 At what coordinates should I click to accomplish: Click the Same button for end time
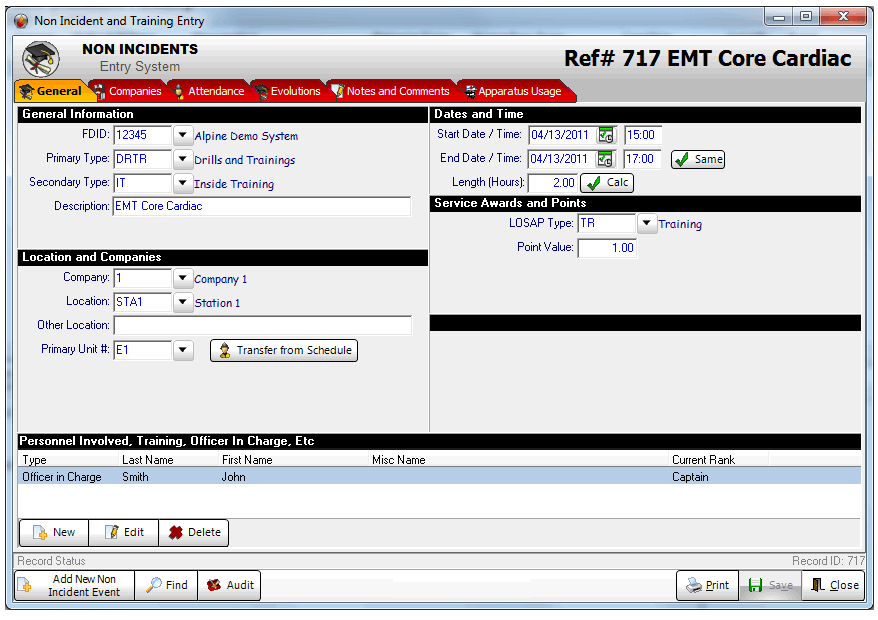click(x=697, y=159)
